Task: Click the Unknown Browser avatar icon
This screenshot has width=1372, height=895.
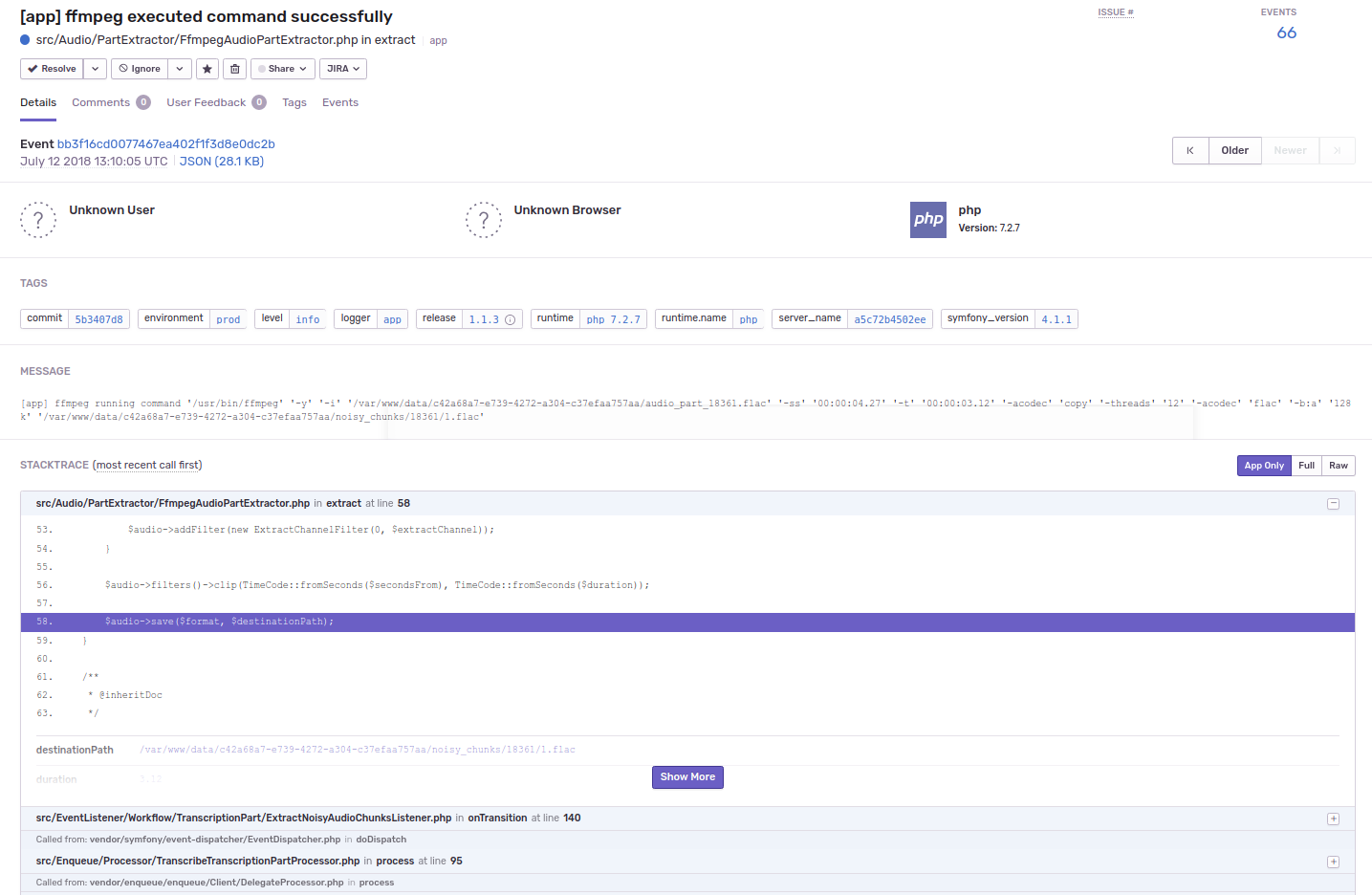Action: pos(484,220)
